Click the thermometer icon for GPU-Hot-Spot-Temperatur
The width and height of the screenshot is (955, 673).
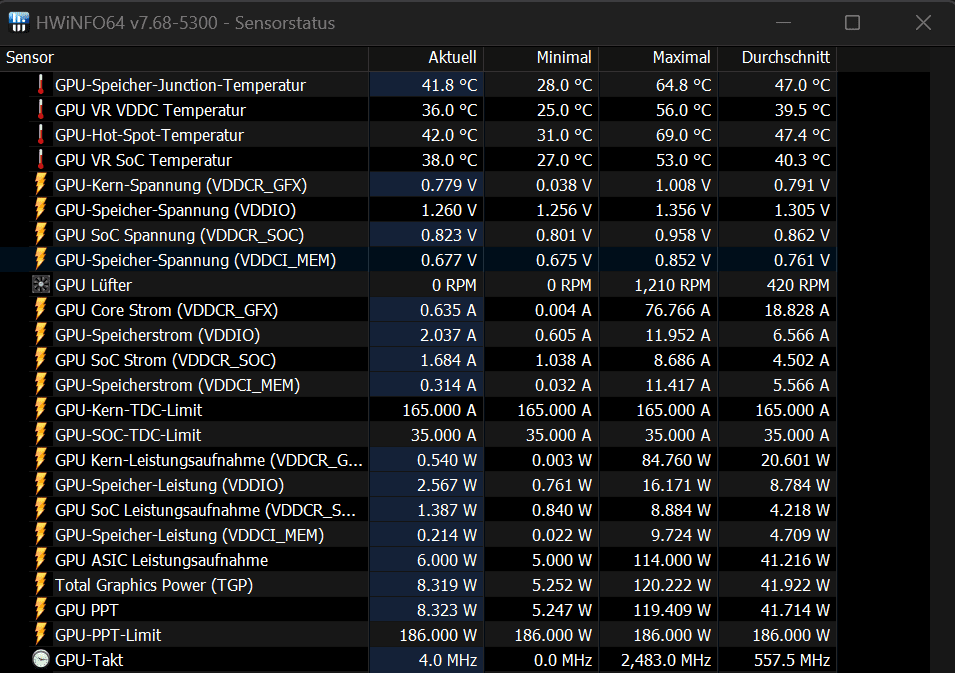click(x=41, y=135)
